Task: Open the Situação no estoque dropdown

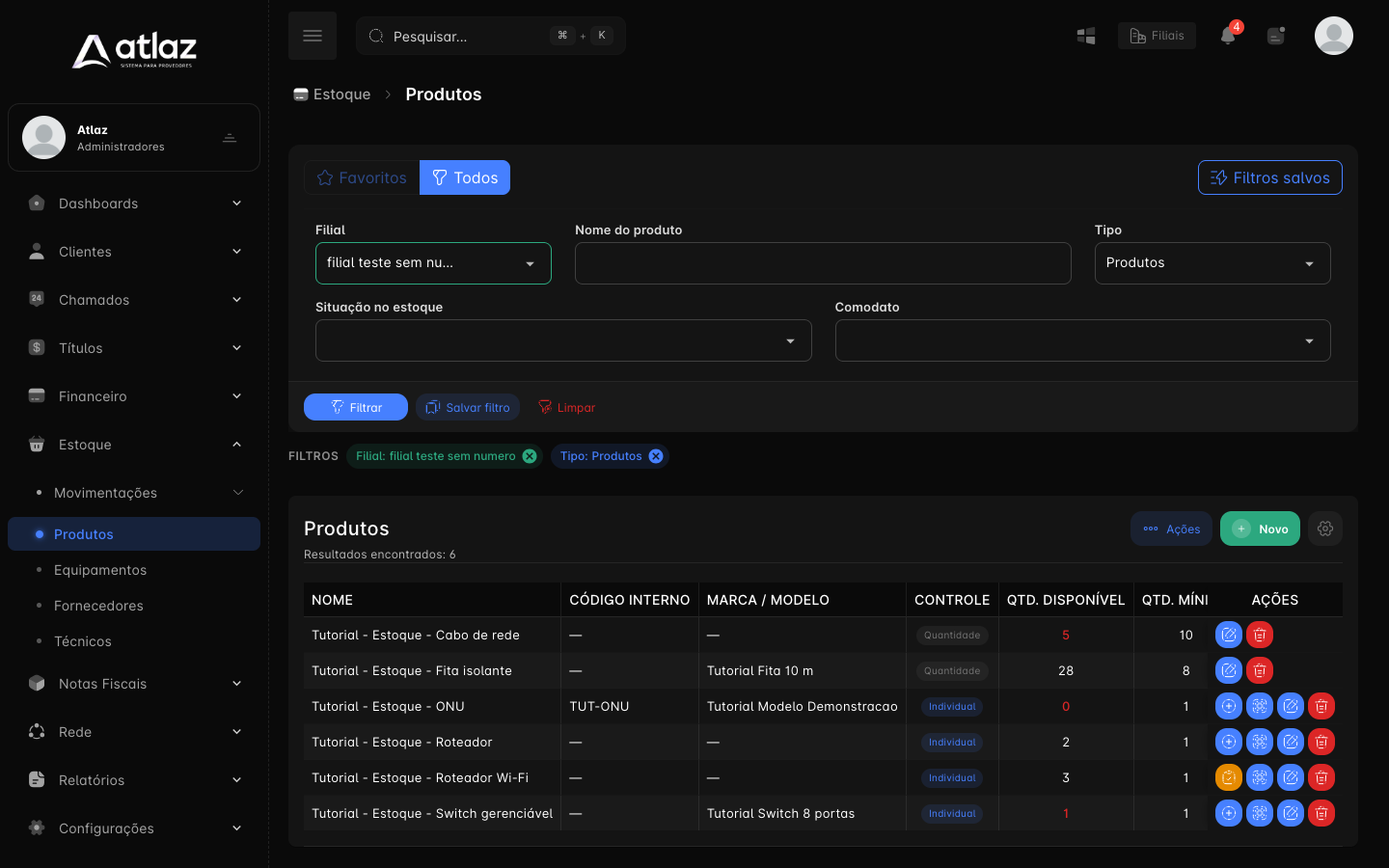Action: 563,340
